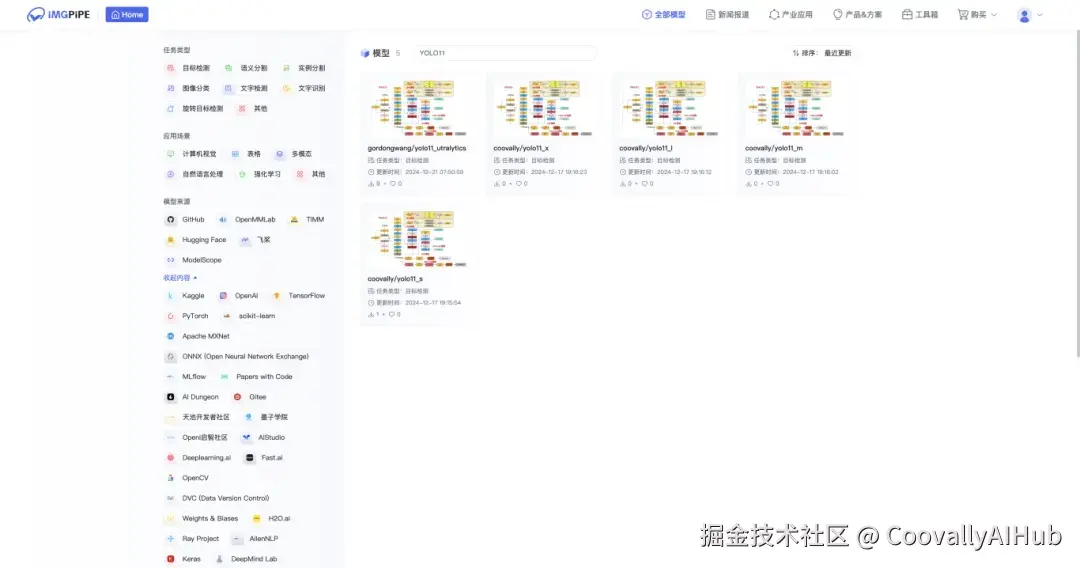Click the 飞桨 source icon
Viewport: 1080px width, 568px height.
tap(245, 240)
